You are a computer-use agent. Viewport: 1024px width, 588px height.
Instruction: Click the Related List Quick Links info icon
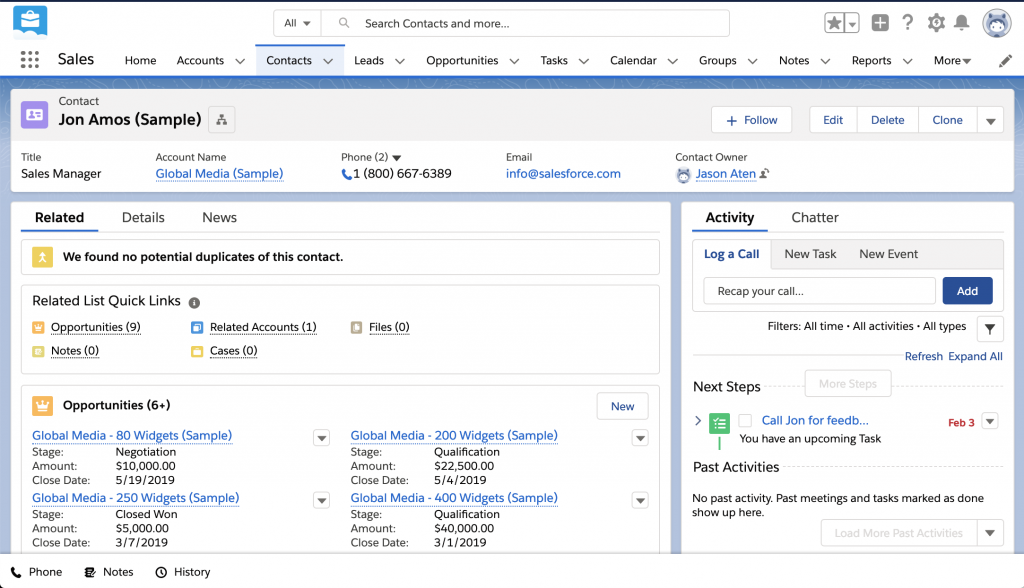[x=194, y=302]
